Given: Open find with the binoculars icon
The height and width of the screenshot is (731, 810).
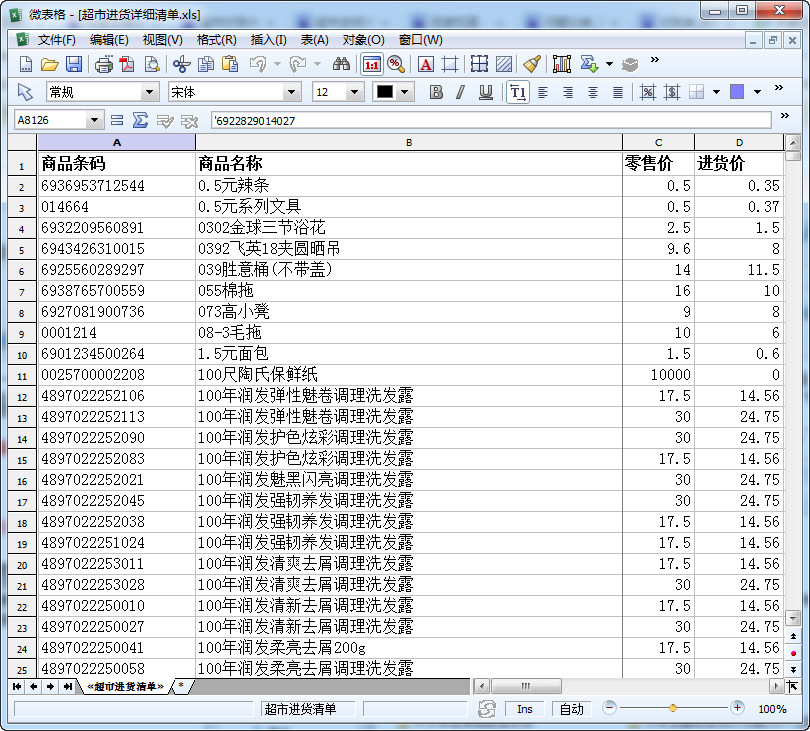Looking at the screenshot, I should pyautogui.click(x=341, y=65).
